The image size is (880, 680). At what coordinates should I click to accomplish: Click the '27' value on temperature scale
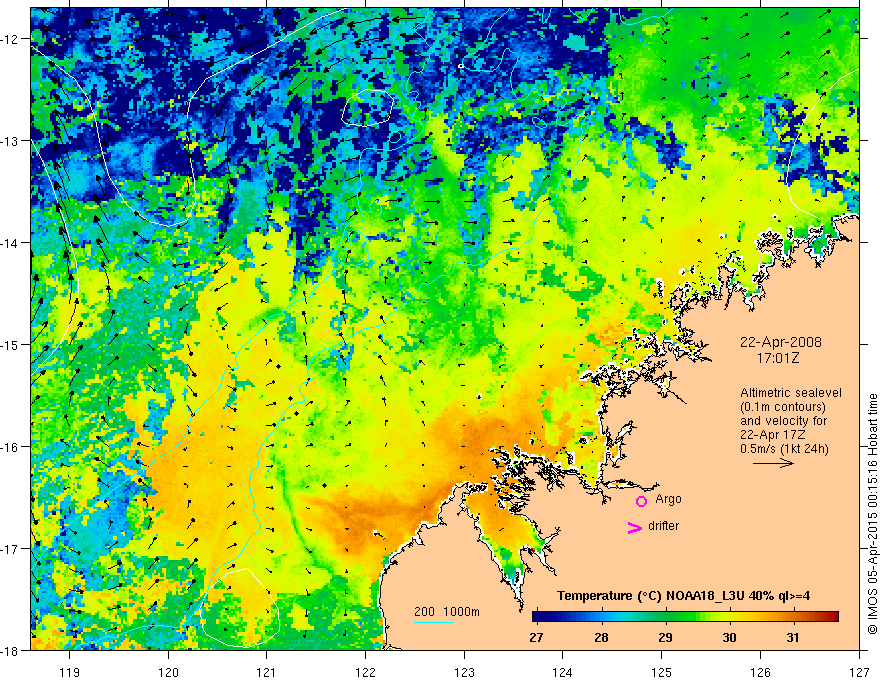536,637
